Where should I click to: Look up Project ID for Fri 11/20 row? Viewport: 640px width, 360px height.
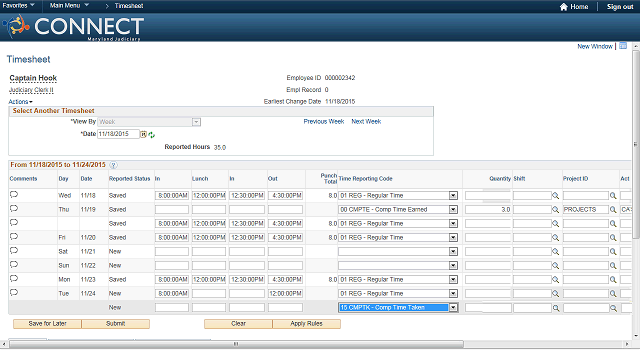pyautogui.click(x=613, y=238)
